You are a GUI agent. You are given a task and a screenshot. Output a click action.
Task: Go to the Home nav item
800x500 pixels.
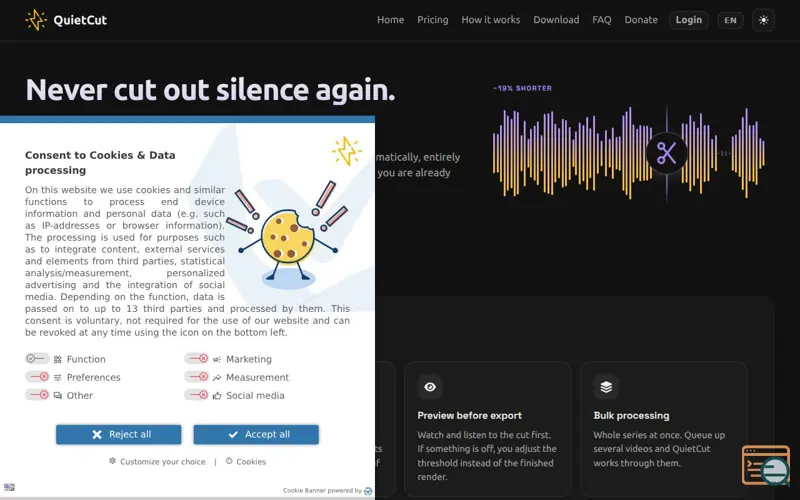pos(390,20)
